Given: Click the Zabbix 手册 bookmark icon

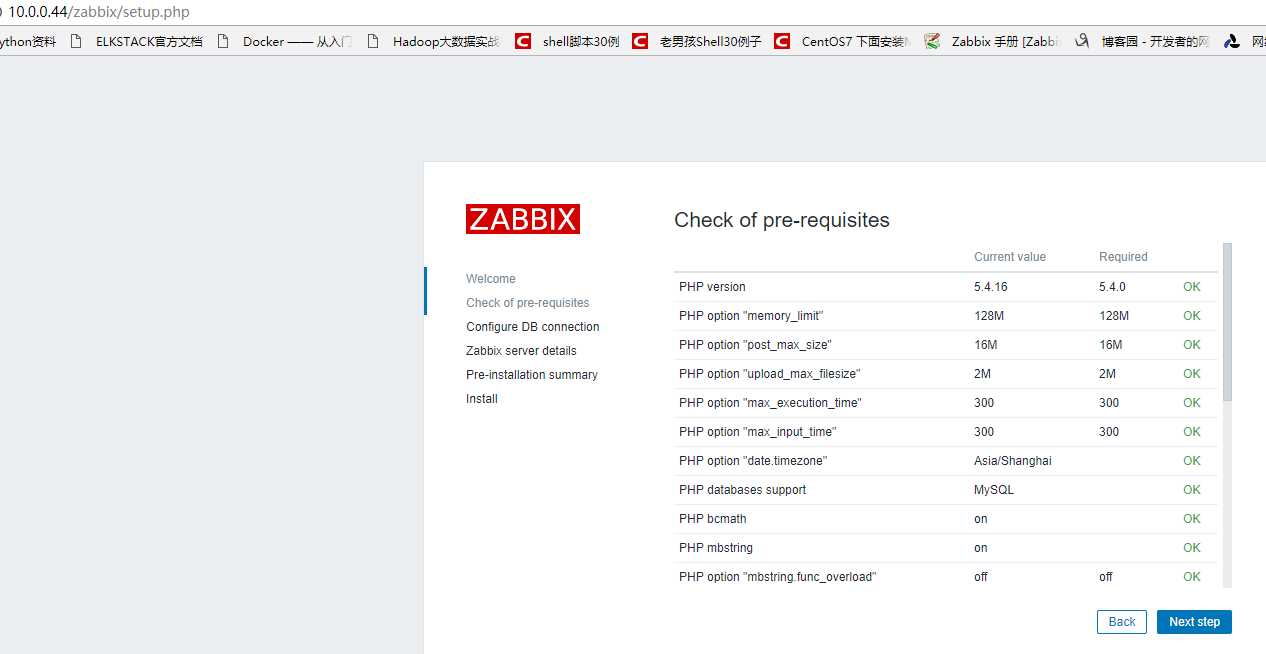Looking at the screenshot, I should (932, 41).
